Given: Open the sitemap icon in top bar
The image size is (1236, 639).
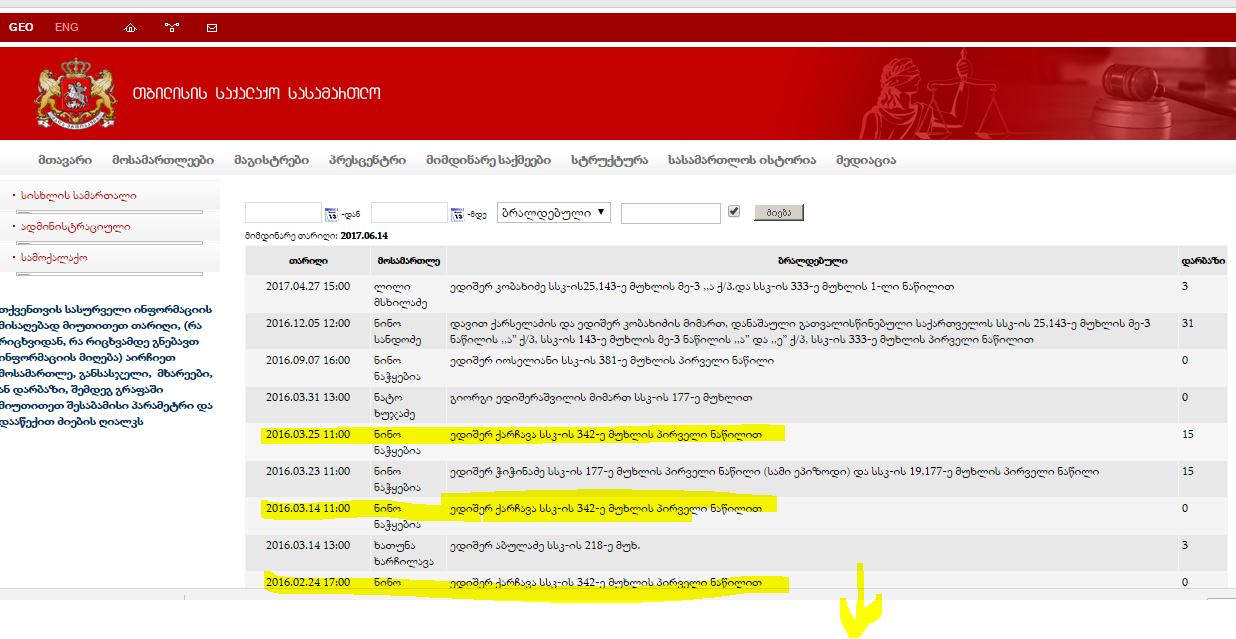Looking at the screenshot, I should (x=171, y=28).
